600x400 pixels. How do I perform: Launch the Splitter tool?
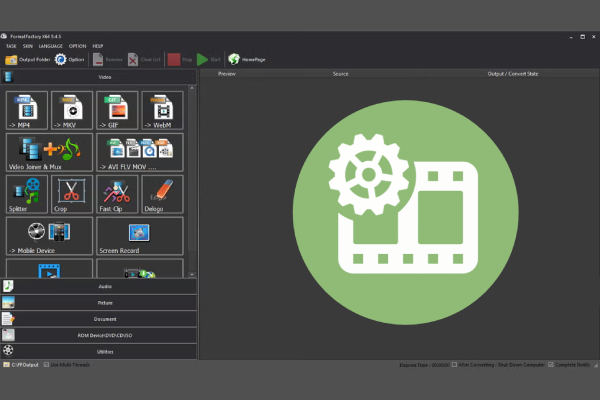(27, 194)
